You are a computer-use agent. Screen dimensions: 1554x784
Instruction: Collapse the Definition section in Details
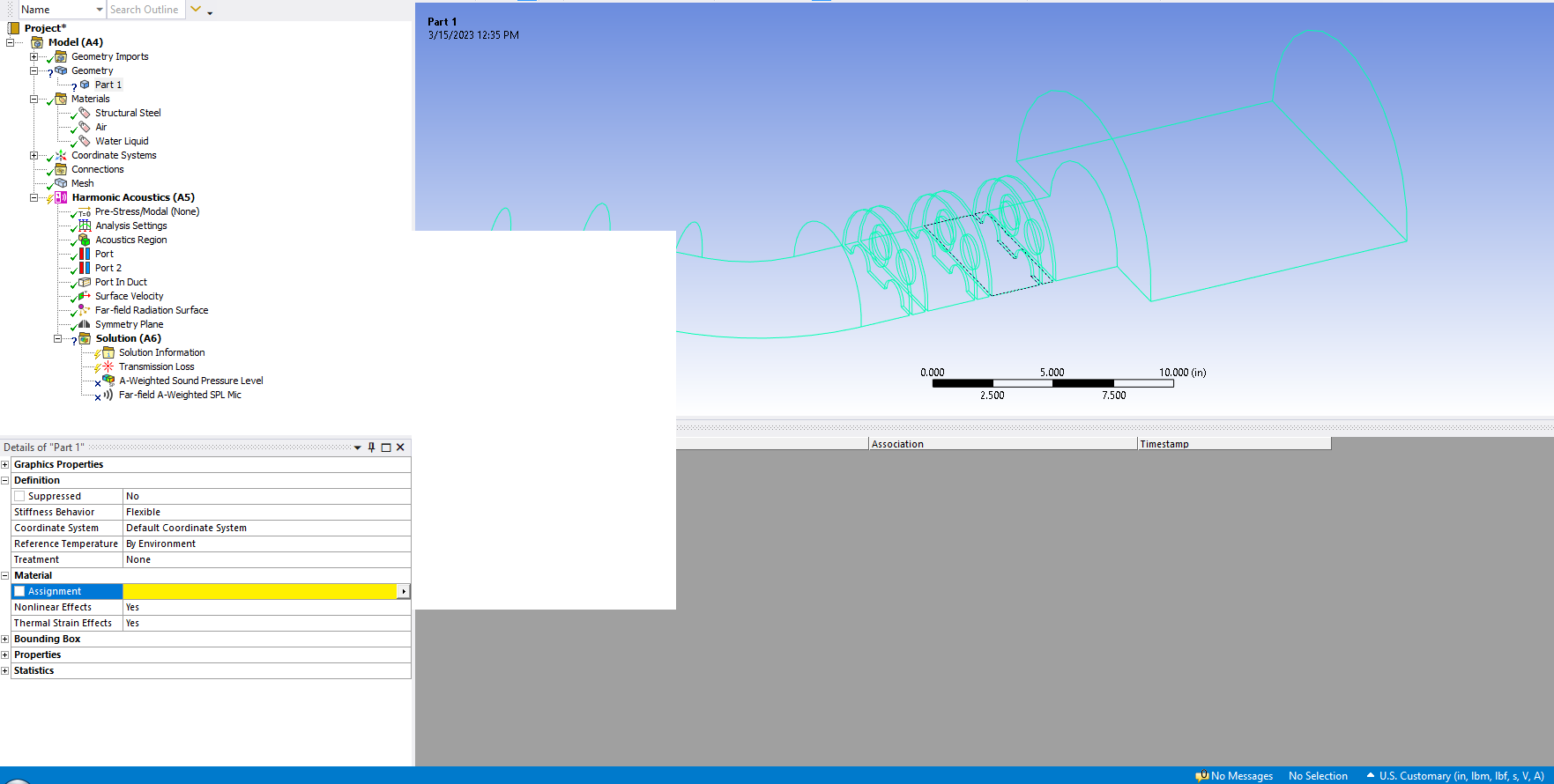click(5, 480)
